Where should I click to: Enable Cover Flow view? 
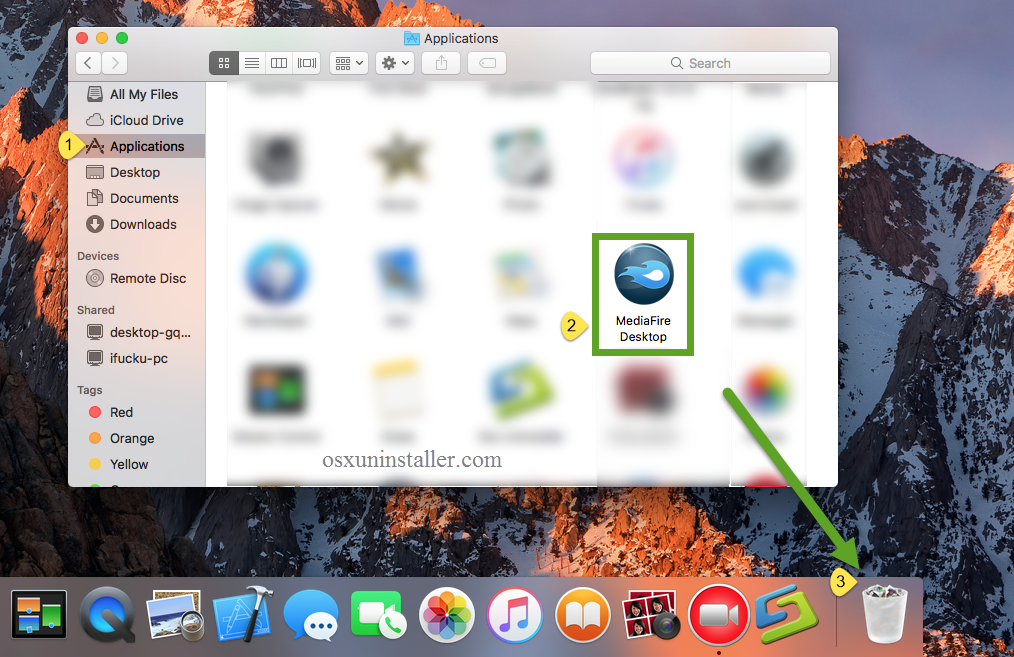coord(306,62)
